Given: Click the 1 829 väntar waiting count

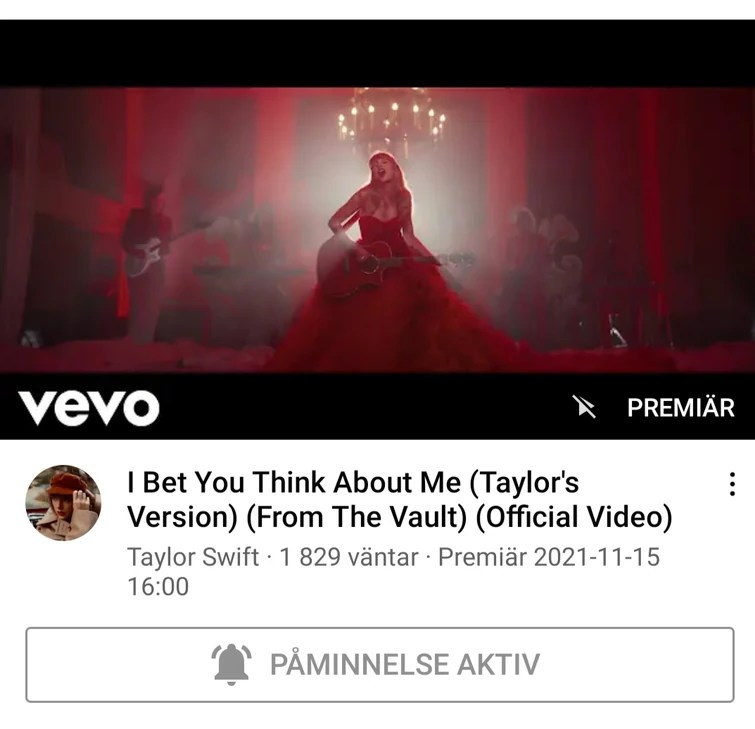Looking at the screenshot, I should pyautogui.click(x=349, y=557).
